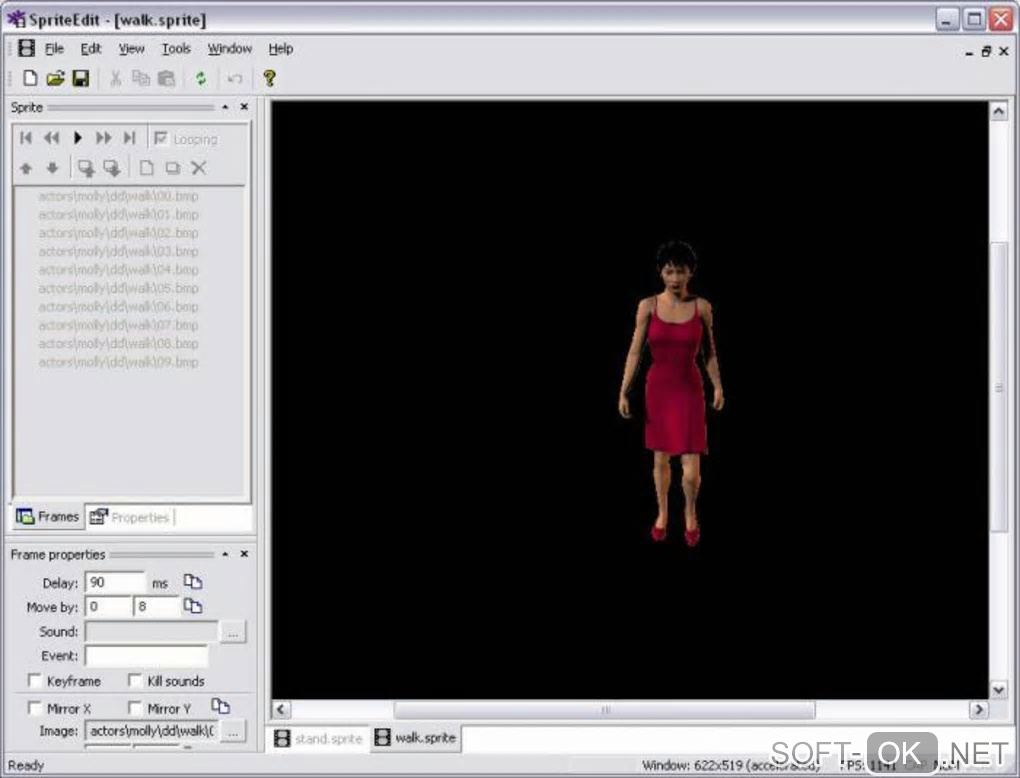Save the current sprite

coord(81,79)
